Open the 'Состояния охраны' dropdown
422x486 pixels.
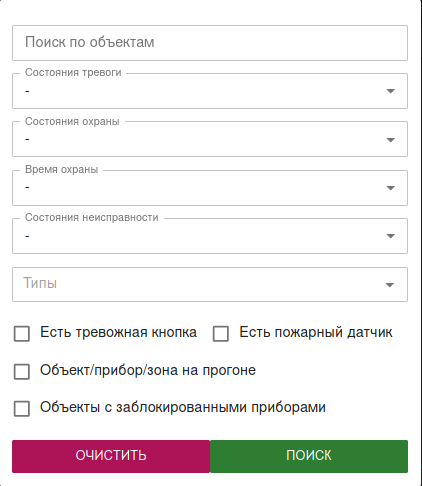tap(210, 139)
